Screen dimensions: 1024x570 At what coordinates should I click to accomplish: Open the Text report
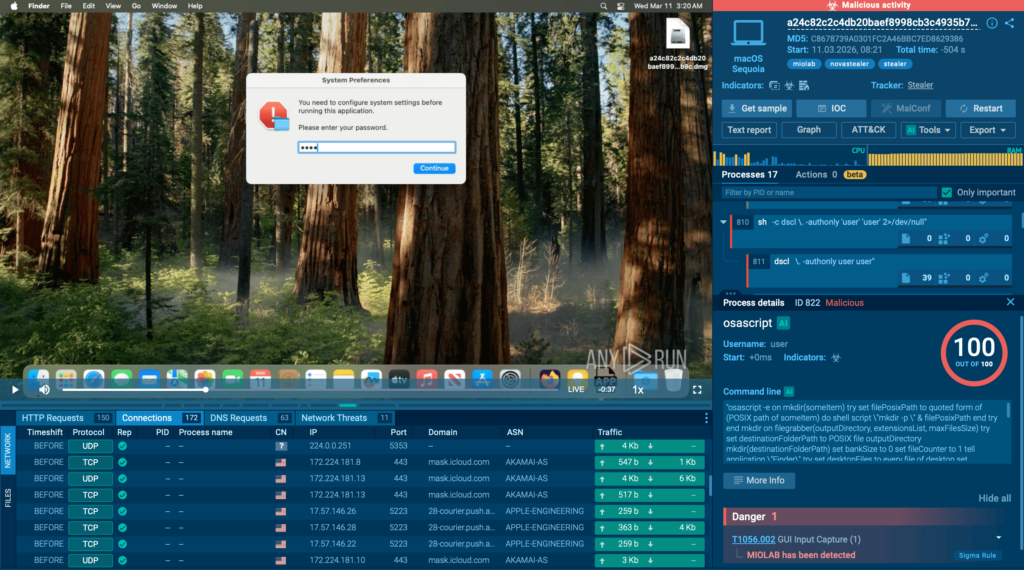pyautogui.click(x=749, y=130)
